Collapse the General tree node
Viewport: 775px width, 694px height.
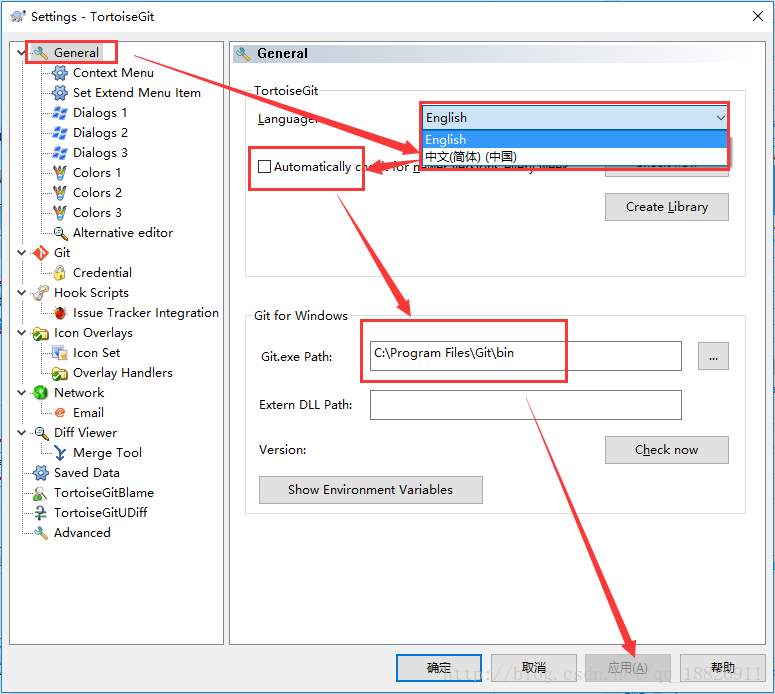21,52
